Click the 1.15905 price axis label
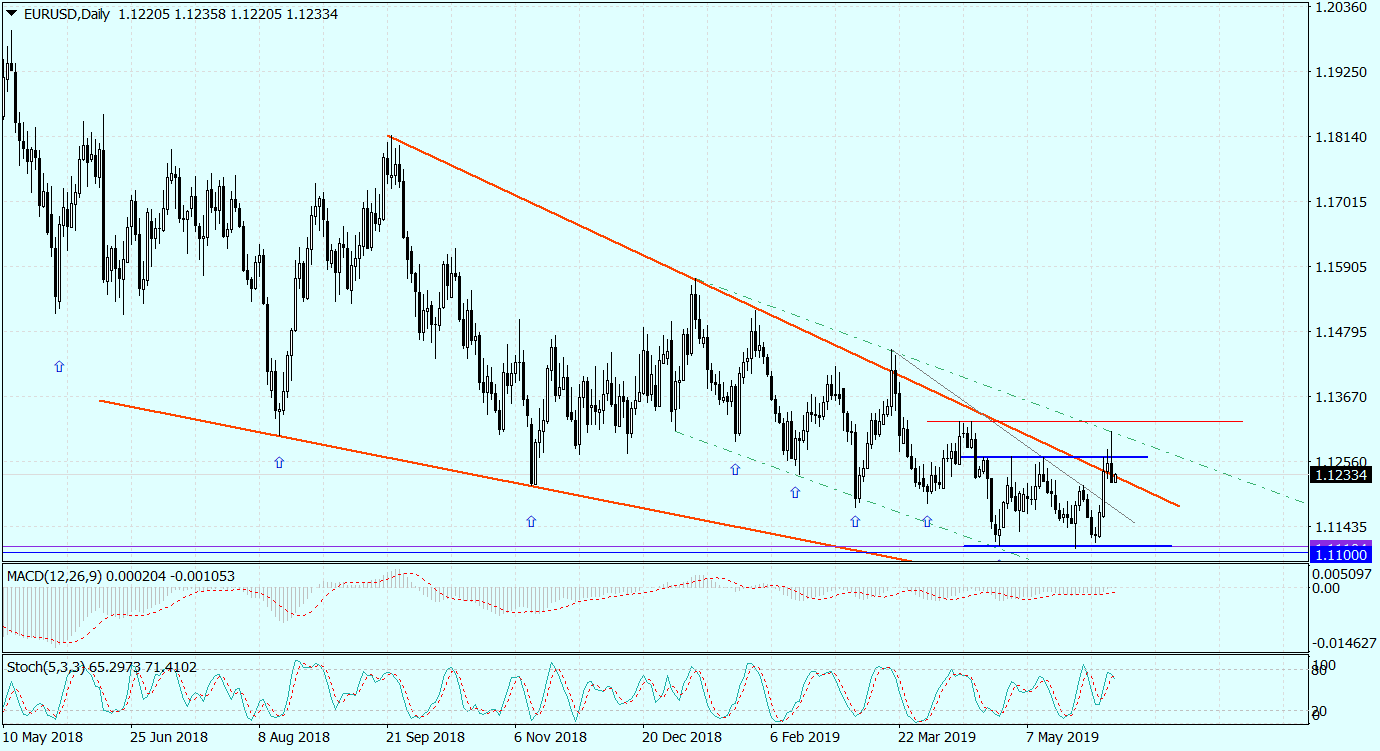The width and height of the screenshot is (1380, 751). pos(1342,267)
